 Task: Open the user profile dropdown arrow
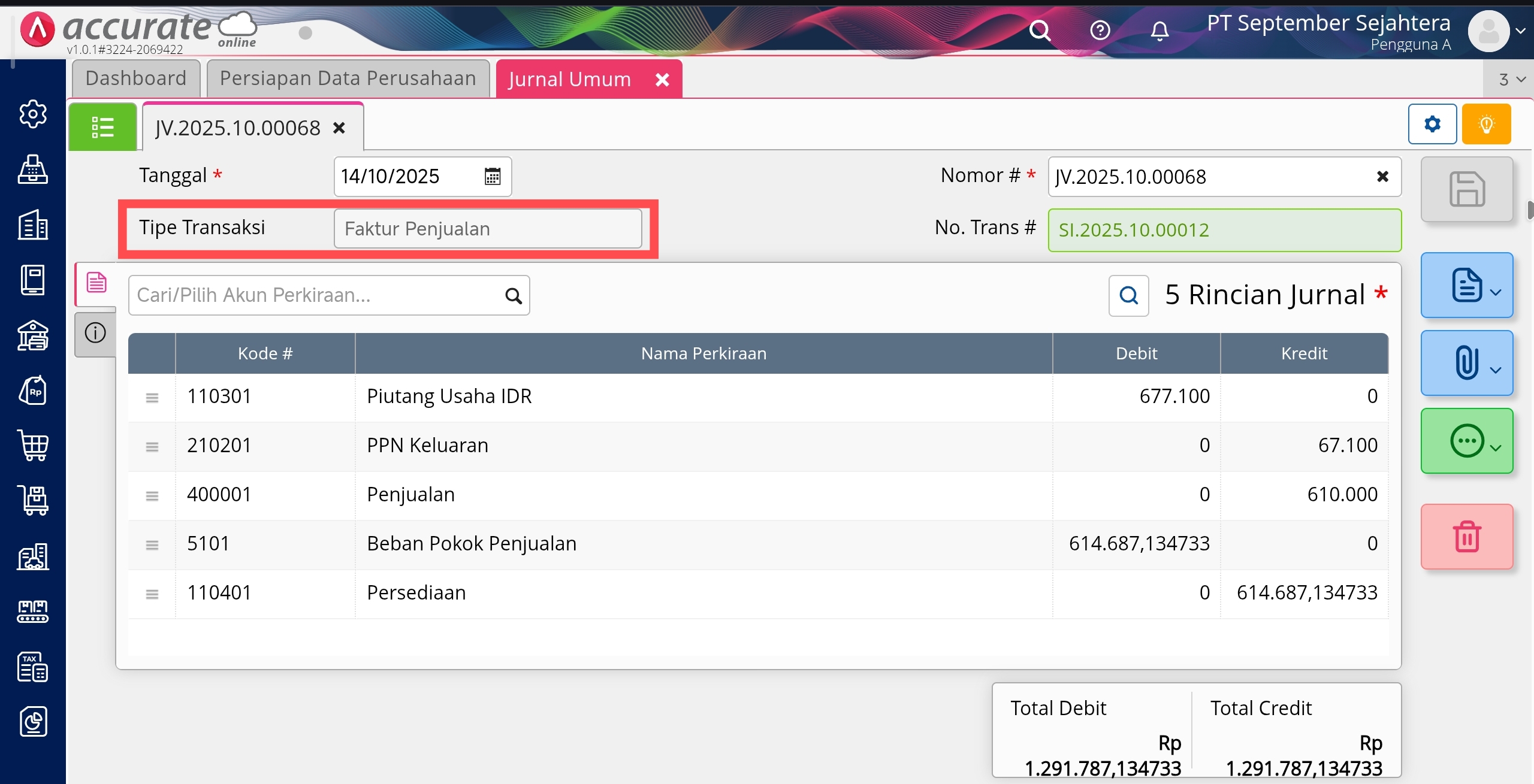click(1520, 31)
